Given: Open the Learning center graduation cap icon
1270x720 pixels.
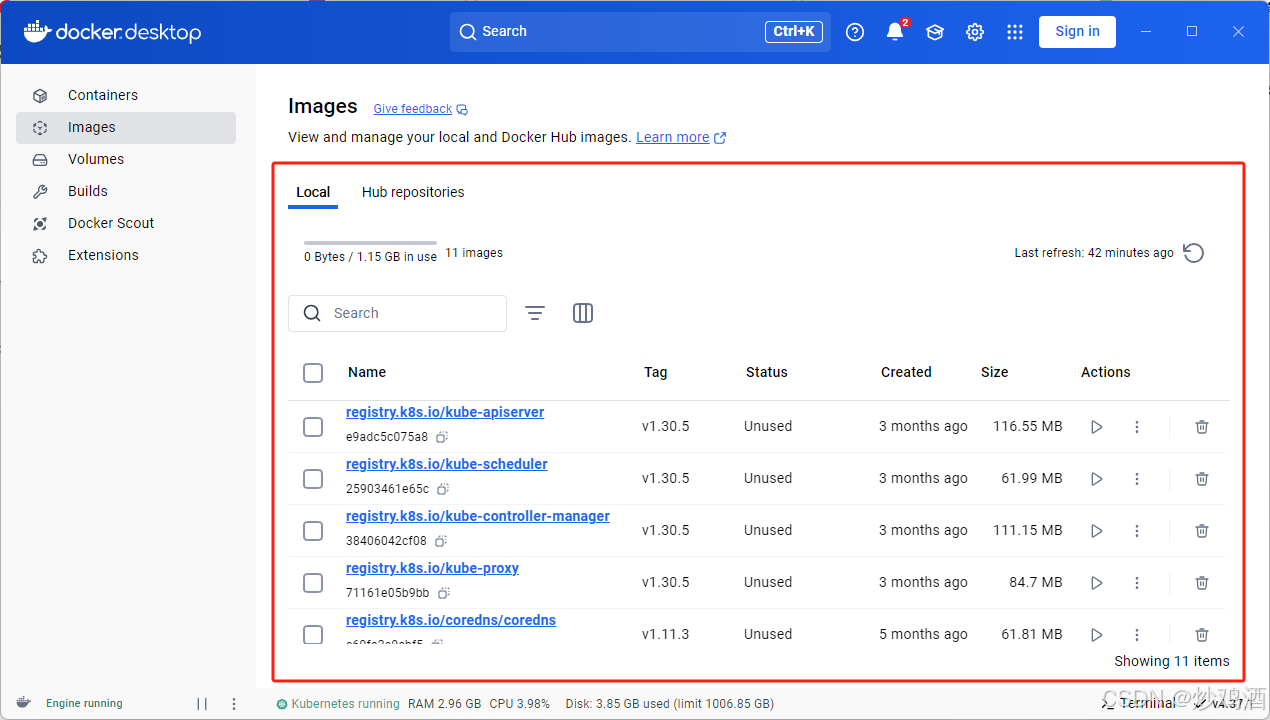Looking at the screenshot, I should (935, 32).
